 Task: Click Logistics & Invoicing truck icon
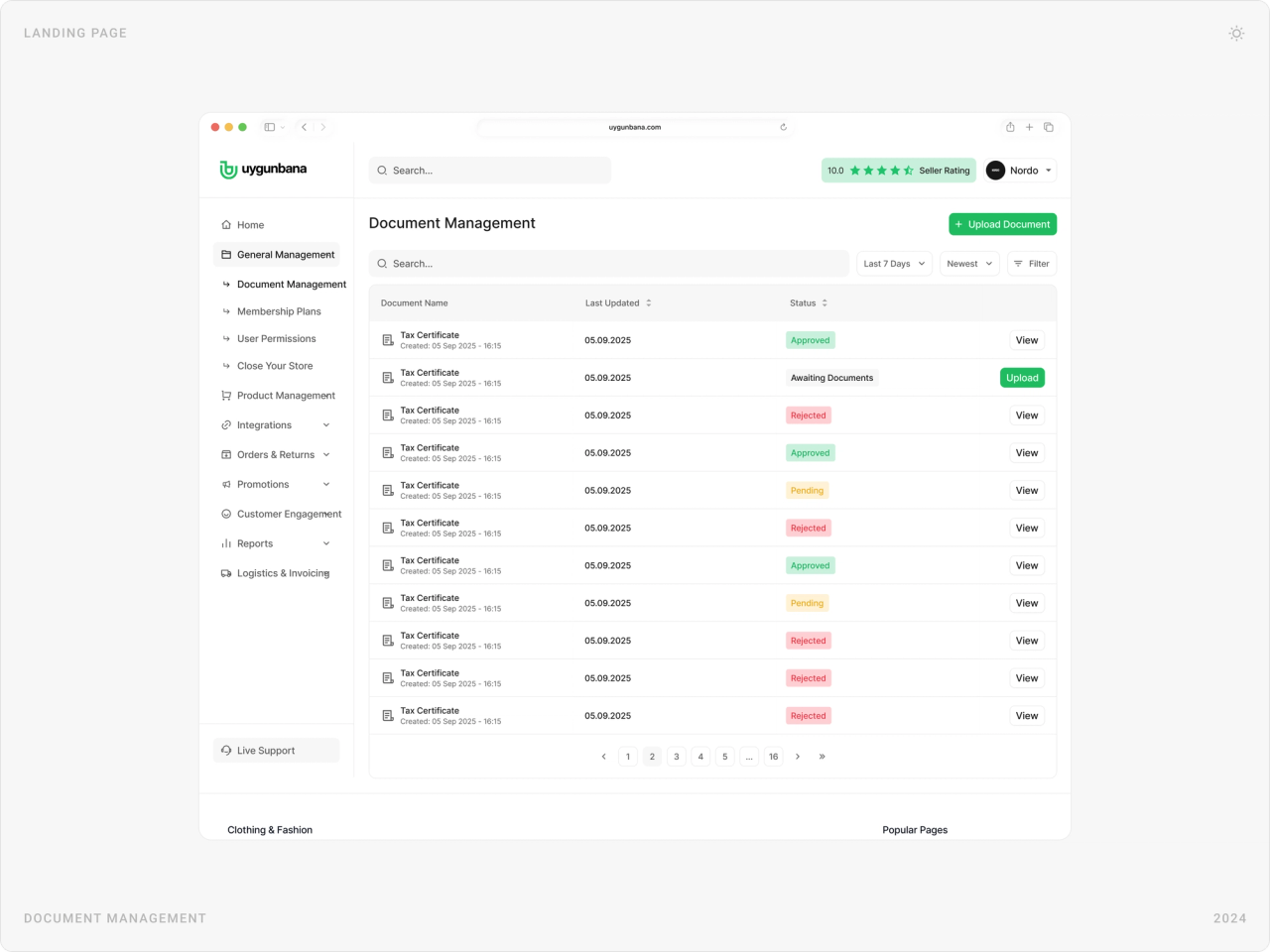226,574
